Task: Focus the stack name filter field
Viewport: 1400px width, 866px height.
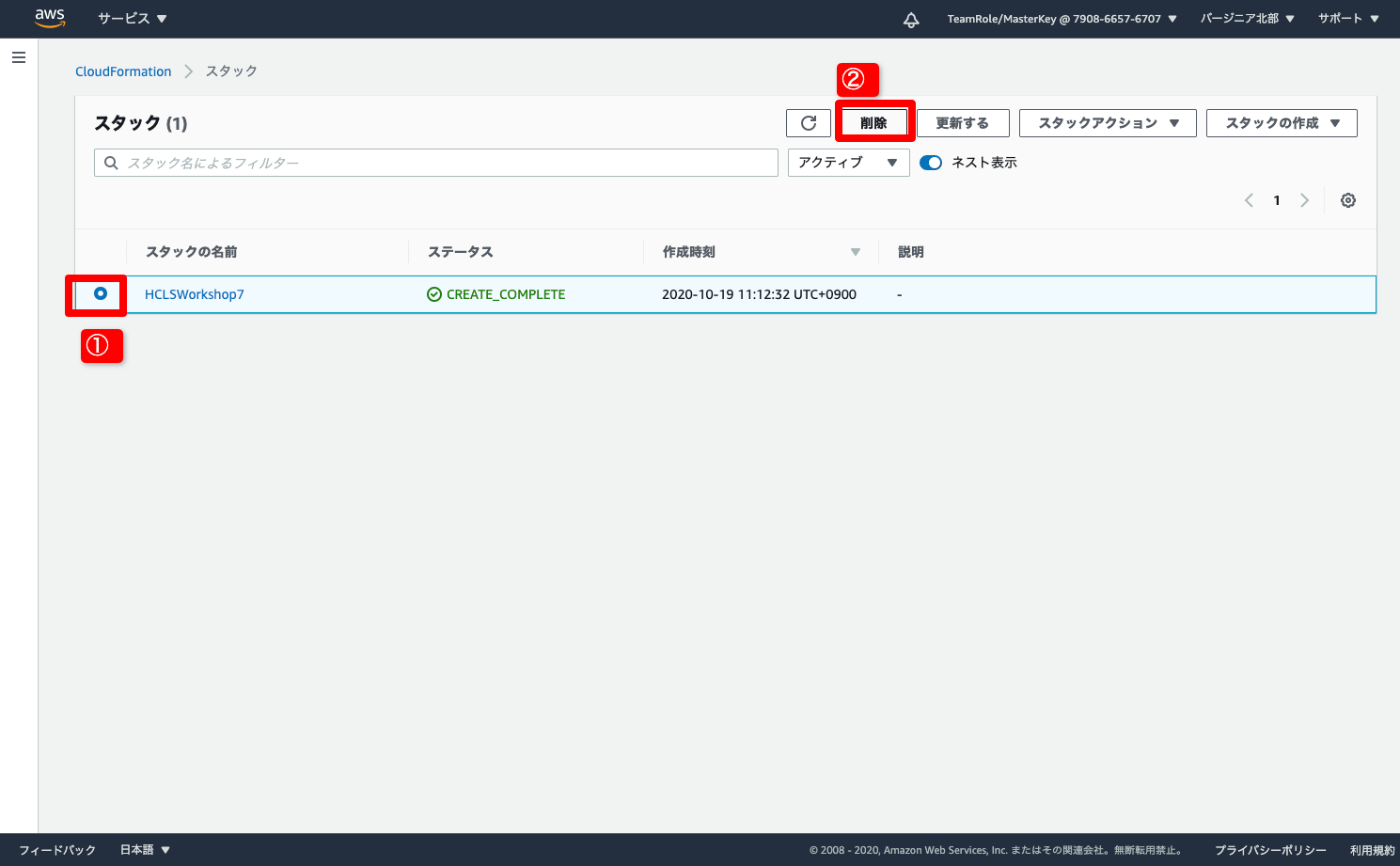Action: (x=436, y=163)
